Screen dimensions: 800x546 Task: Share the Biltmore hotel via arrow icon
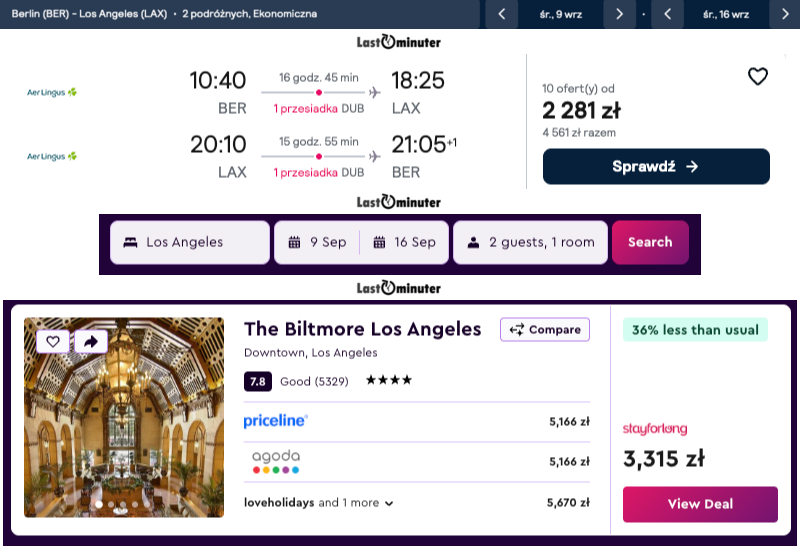(91, 341)
